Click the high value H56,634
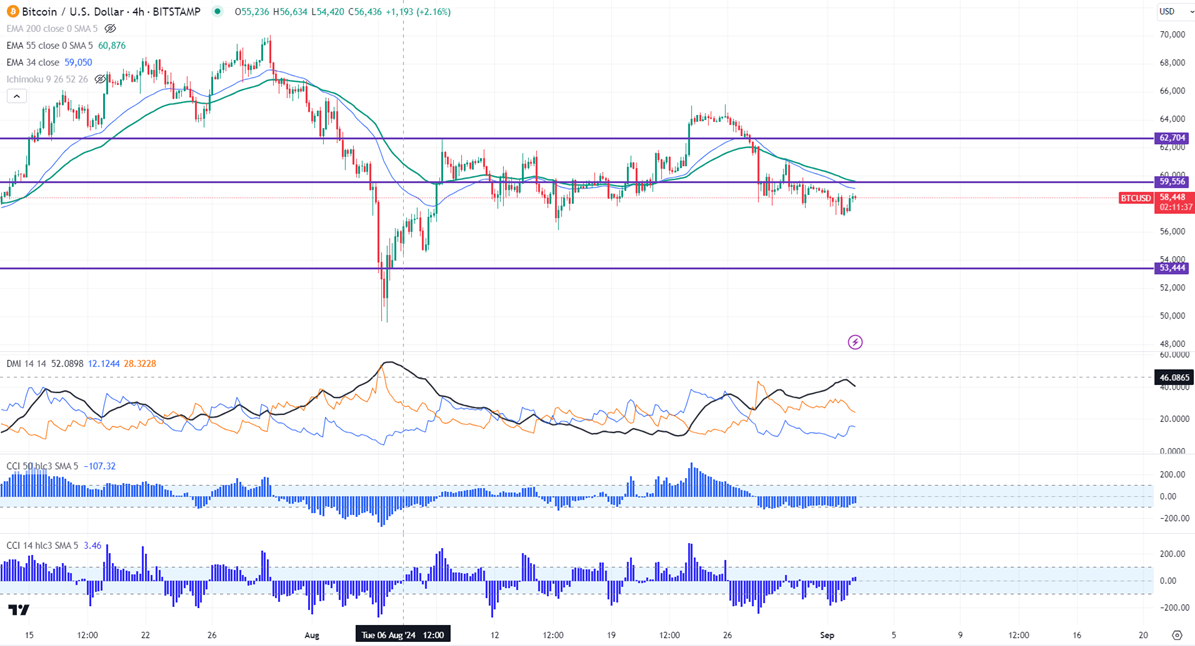The height and width of the screenshot is (646, 1195). (292, 11)
